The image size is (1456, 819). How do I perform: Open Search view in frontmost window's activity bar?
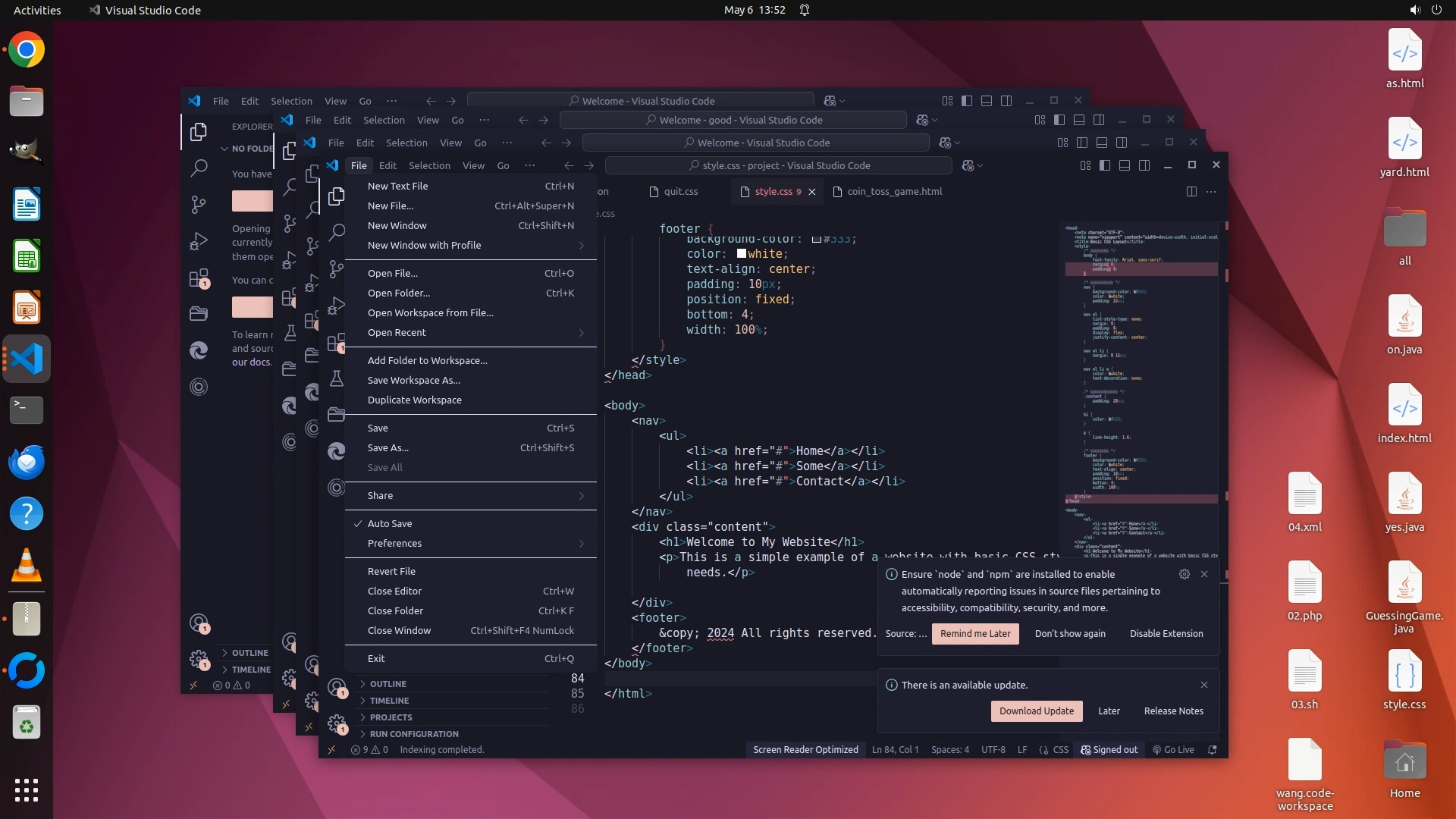[337, 232]
